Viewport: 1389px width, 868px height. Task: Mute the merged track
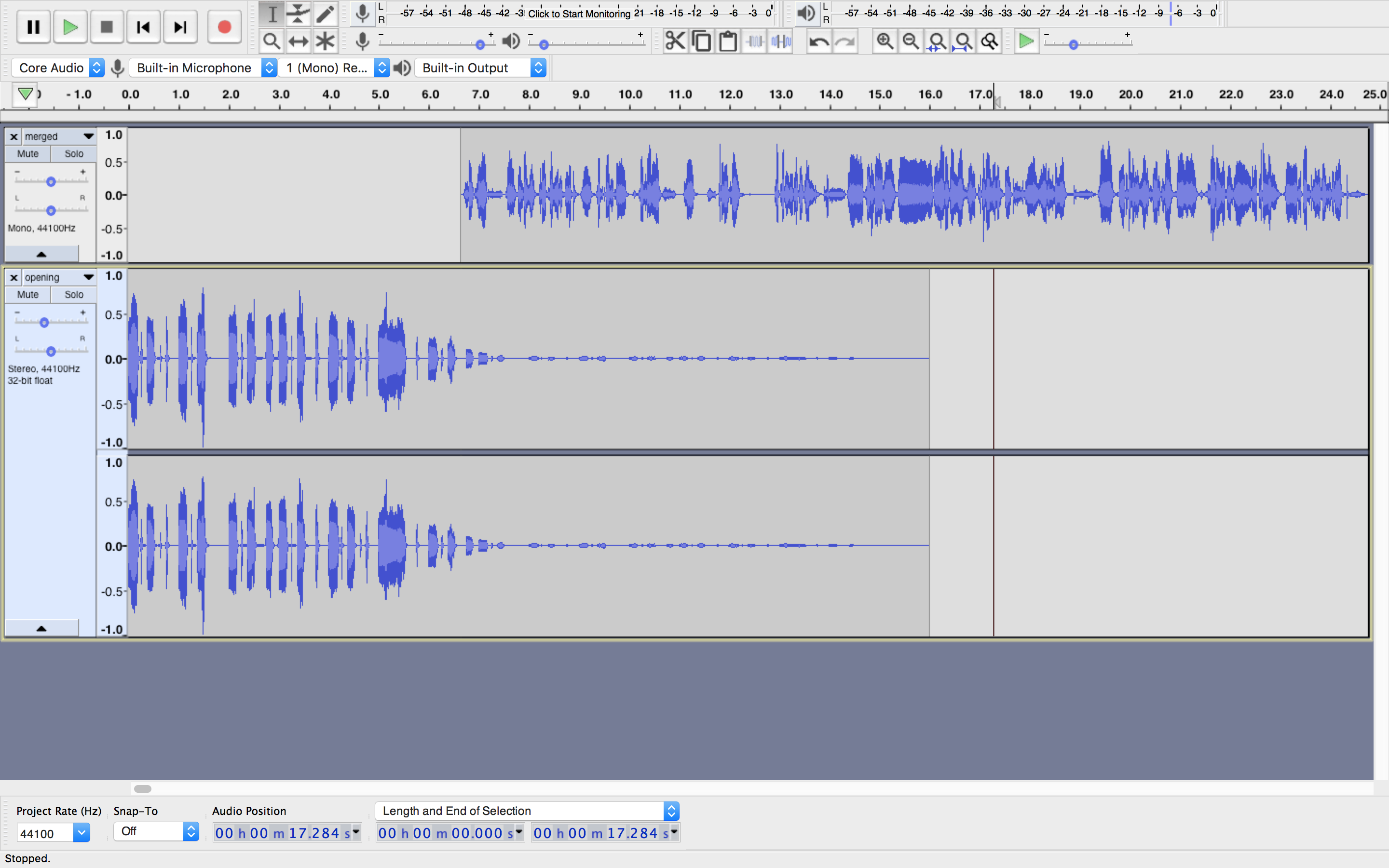pyautogui.click(x=27, y=154)
